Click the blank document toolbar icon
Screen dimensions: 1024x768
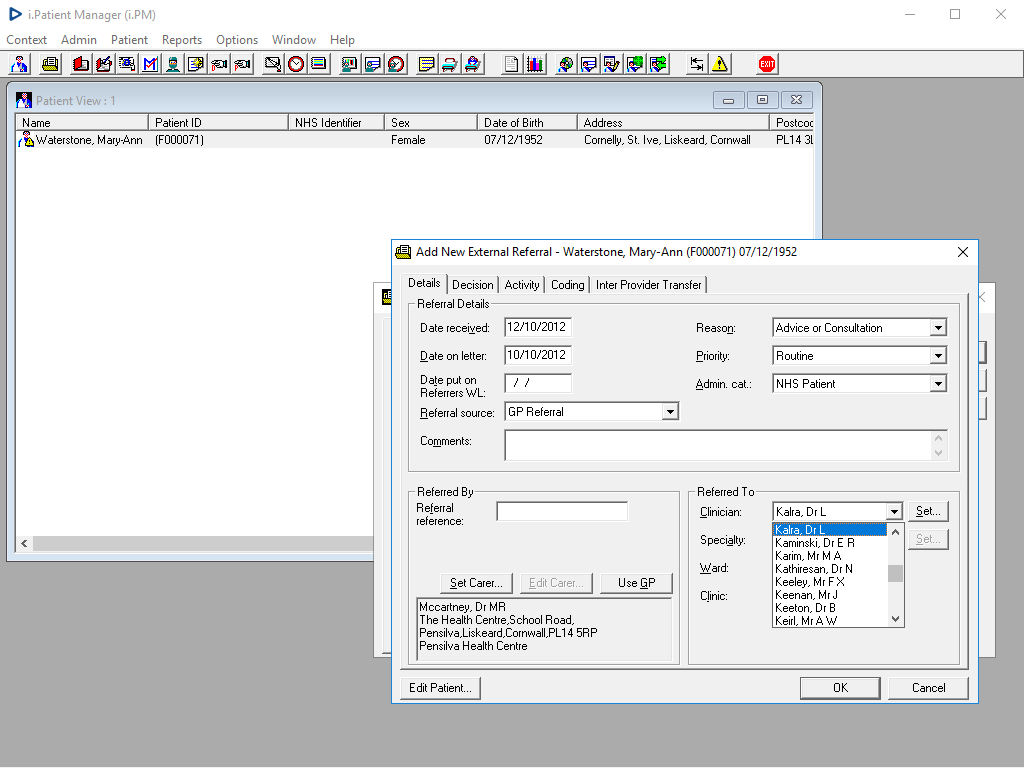pos(511,64)
